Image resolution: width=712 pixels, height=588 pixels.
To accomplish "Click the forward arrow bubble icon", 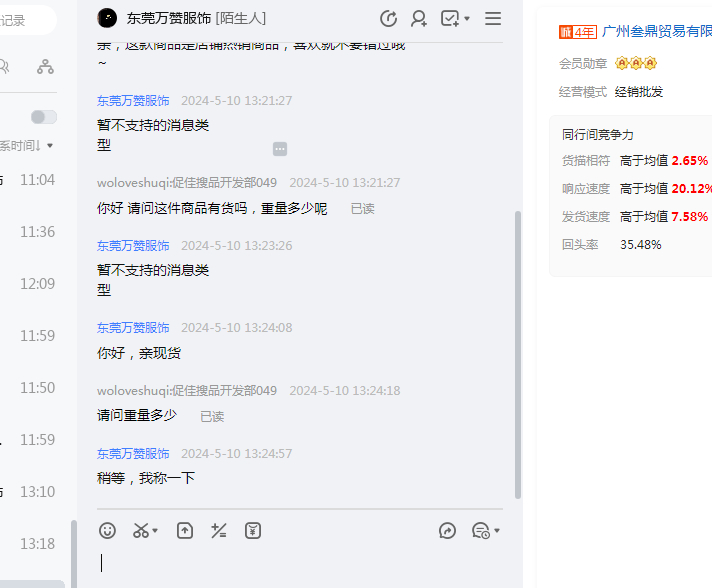I will (x=447, y=530).
